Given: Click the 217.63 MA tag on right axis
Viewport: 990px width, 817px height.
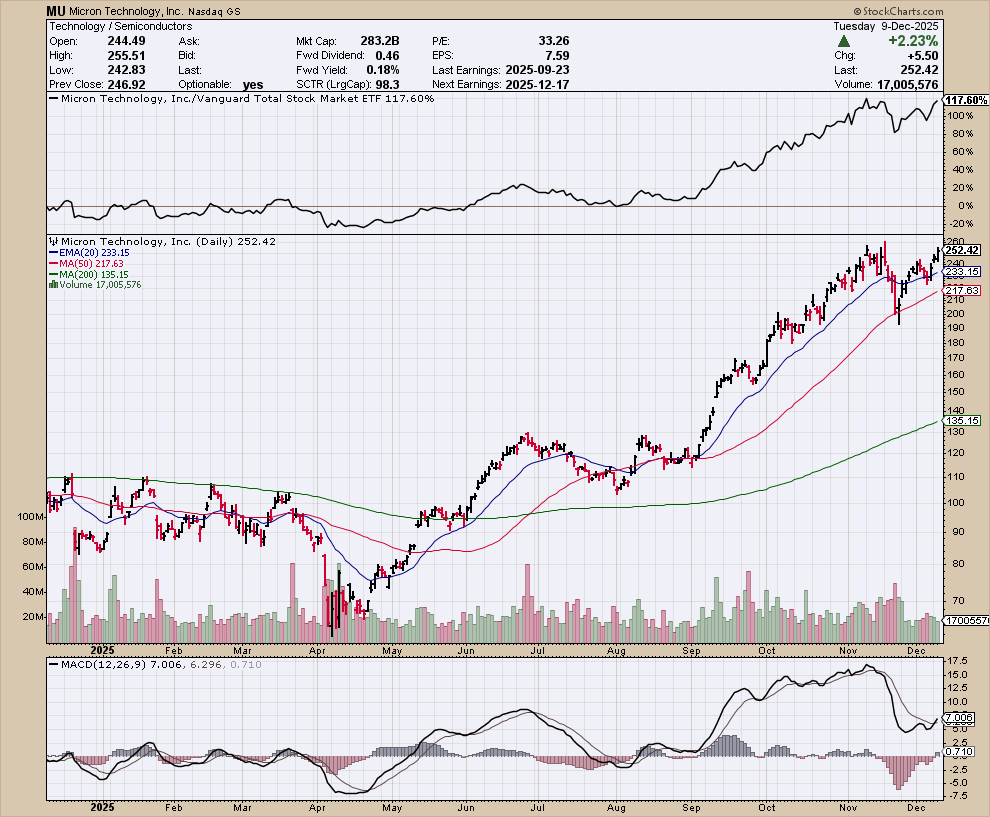Looking at the screenshot, I should (962, 290).
